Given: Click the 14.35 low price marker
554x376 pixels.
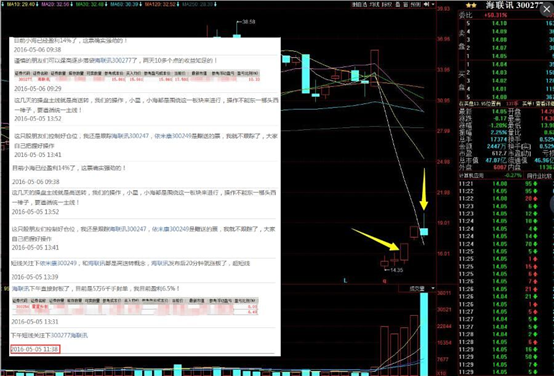Looking at the screenshot, I should point(396,270).
